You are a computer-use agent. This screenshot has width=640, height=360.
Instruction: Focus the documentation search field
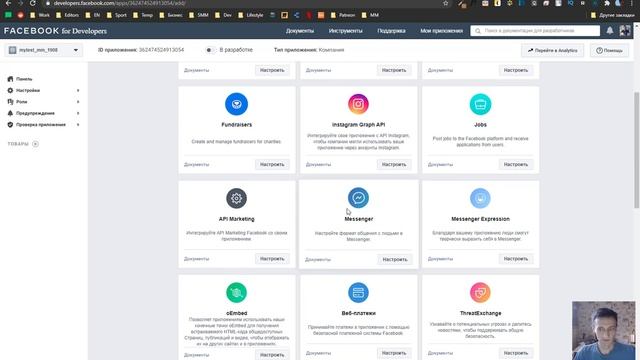coord(535,31)
